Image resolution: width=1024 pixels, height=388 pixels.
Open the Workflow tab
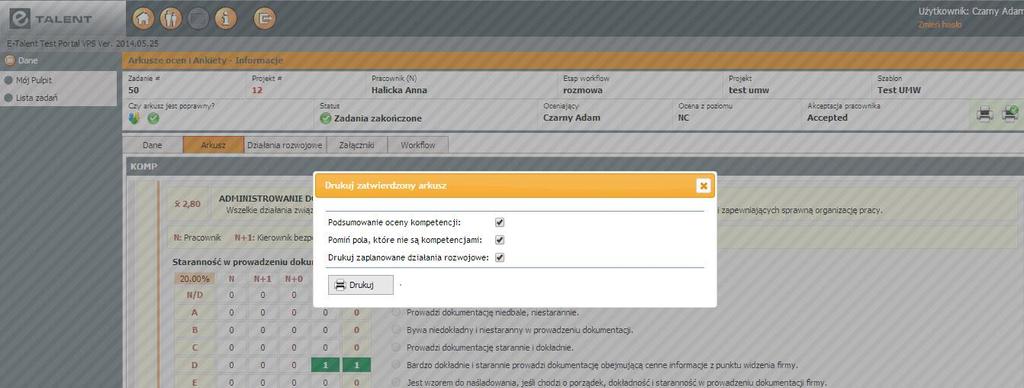(418, 145)
